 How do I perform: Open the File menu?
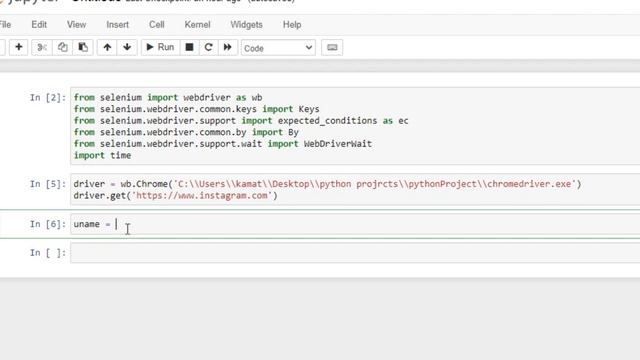pyautogui.click(x=6, y=24)
